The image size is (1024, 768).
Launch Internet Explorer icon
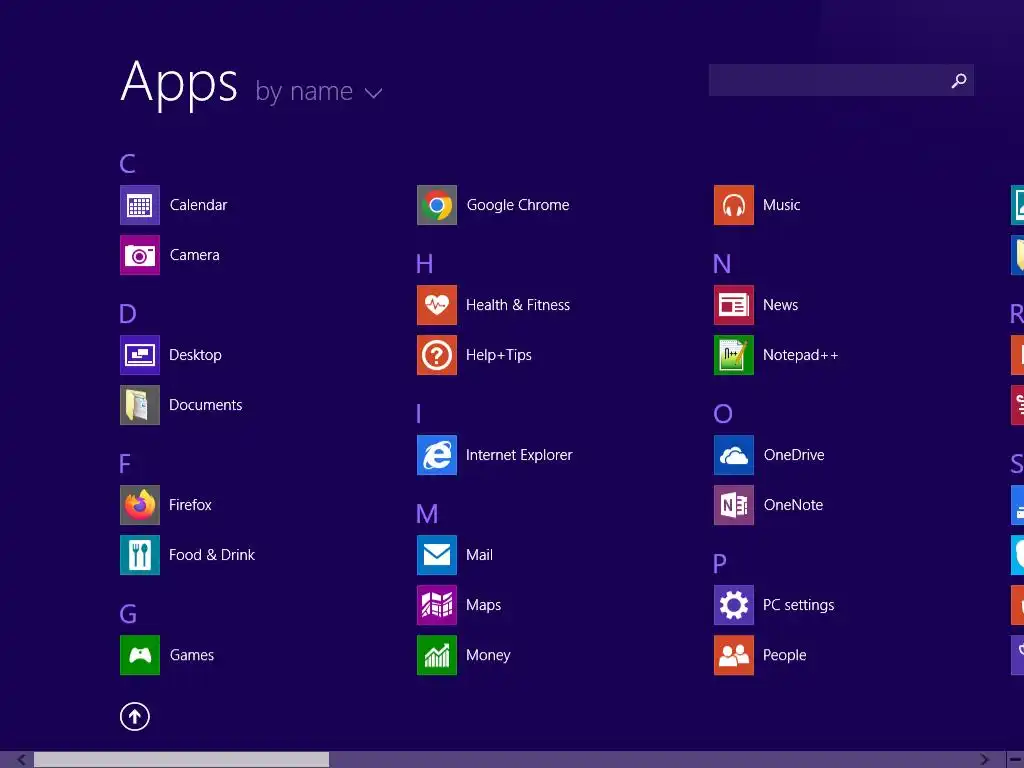point(437,455)
